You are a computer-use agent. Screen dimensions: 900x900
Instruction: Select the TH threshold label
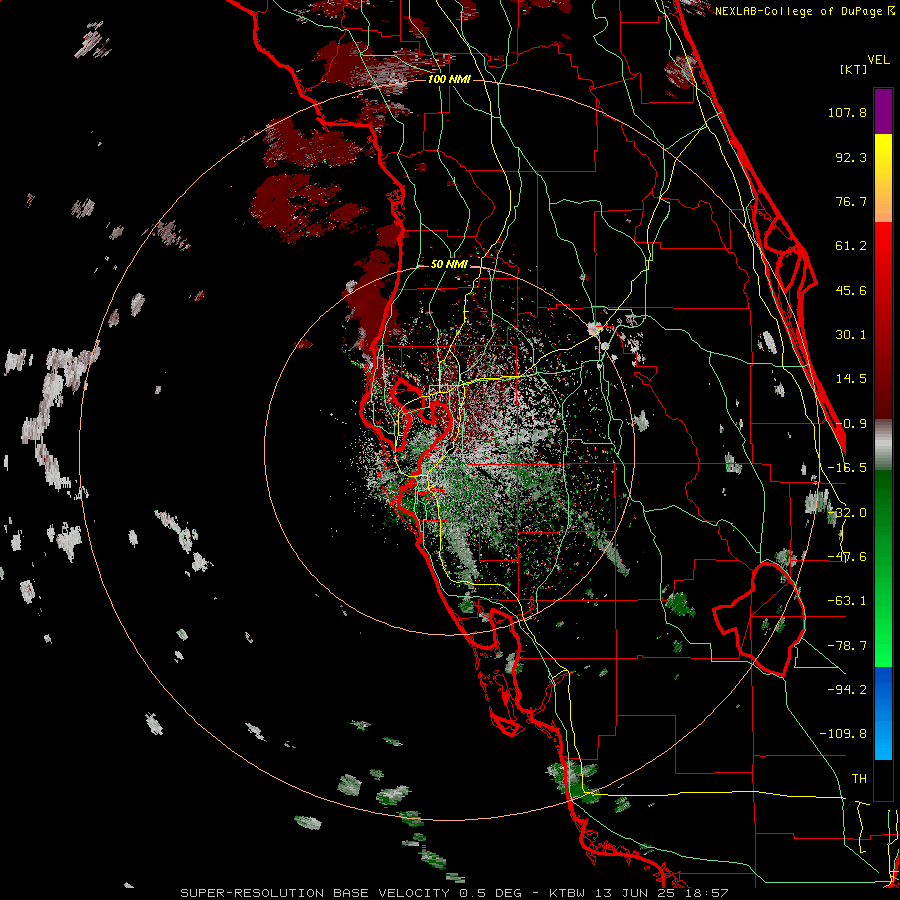859,779
